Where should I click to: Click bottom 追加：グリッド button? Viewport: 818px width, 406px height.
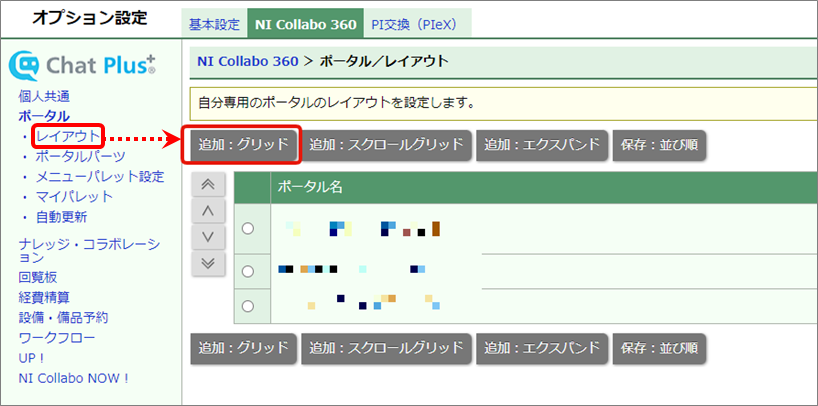[x=244, y=348]
